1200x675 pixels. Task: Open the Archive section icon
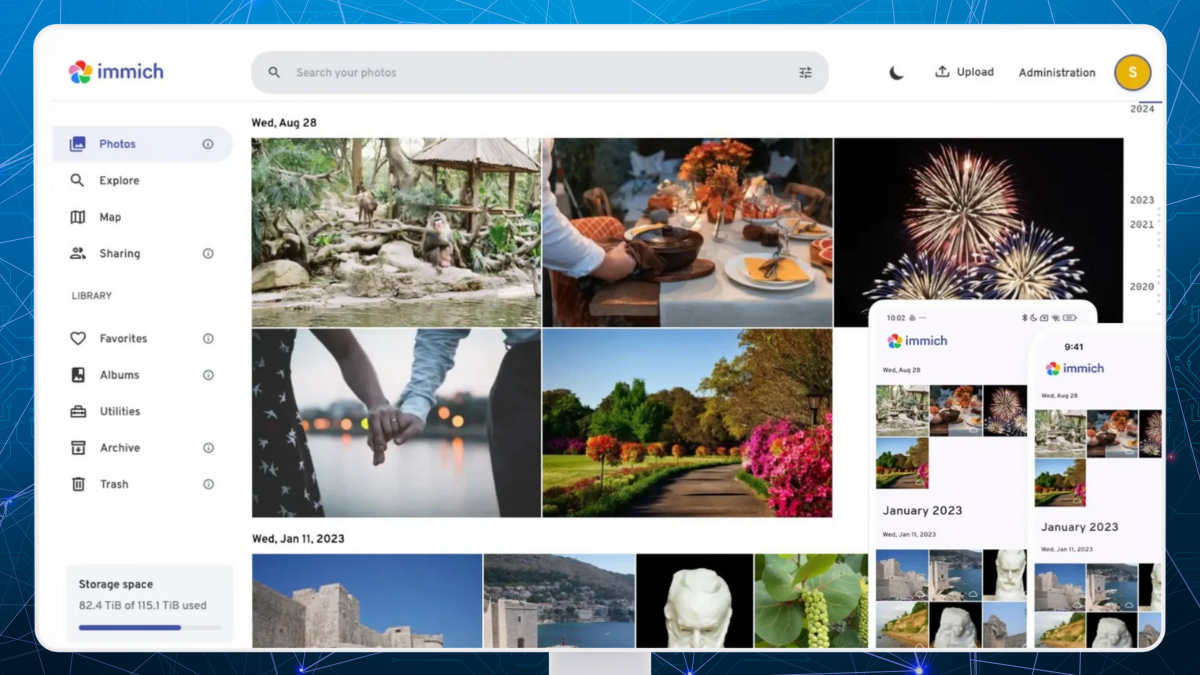coord(78,448)
